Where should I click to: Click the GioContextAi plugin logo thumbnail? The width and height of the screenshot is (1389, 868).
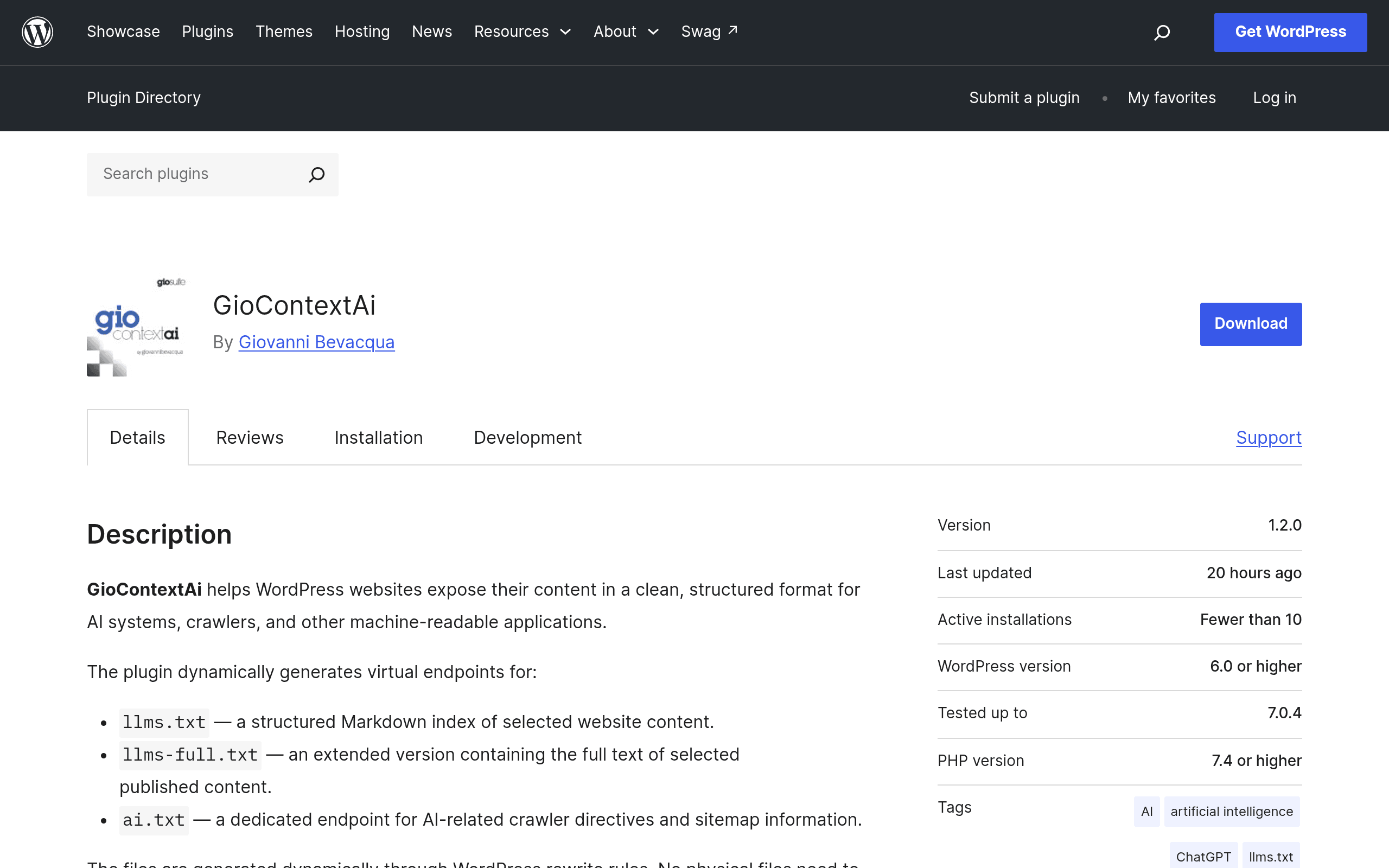pyautogui.click(x=137, y=325)
